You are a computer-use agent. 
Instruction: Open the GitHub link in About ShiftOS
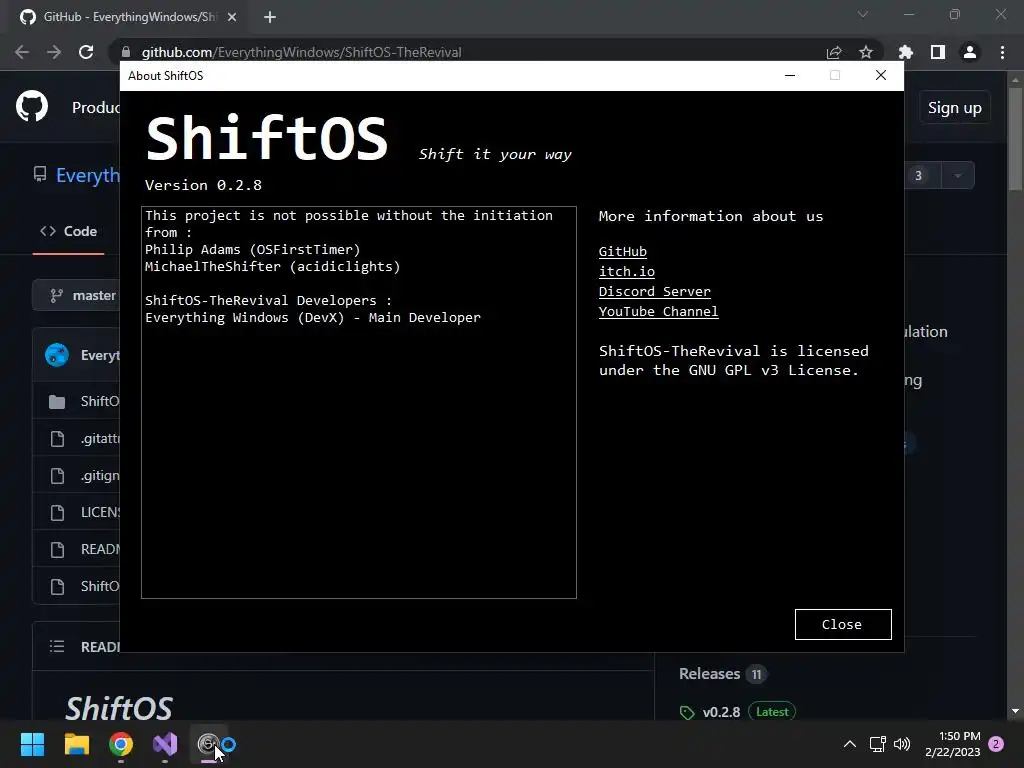[x=622, y=251]
